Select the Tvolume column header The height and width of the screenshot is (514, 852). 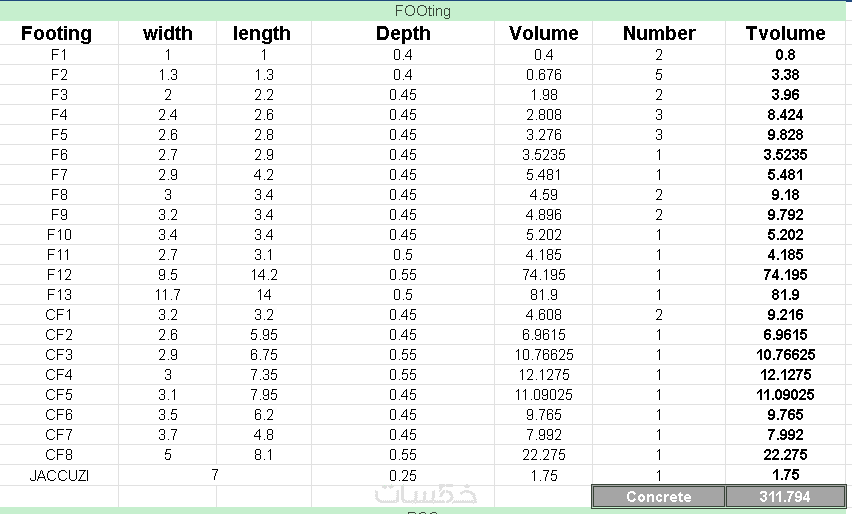pyautogui.click(x=786, y=33)
